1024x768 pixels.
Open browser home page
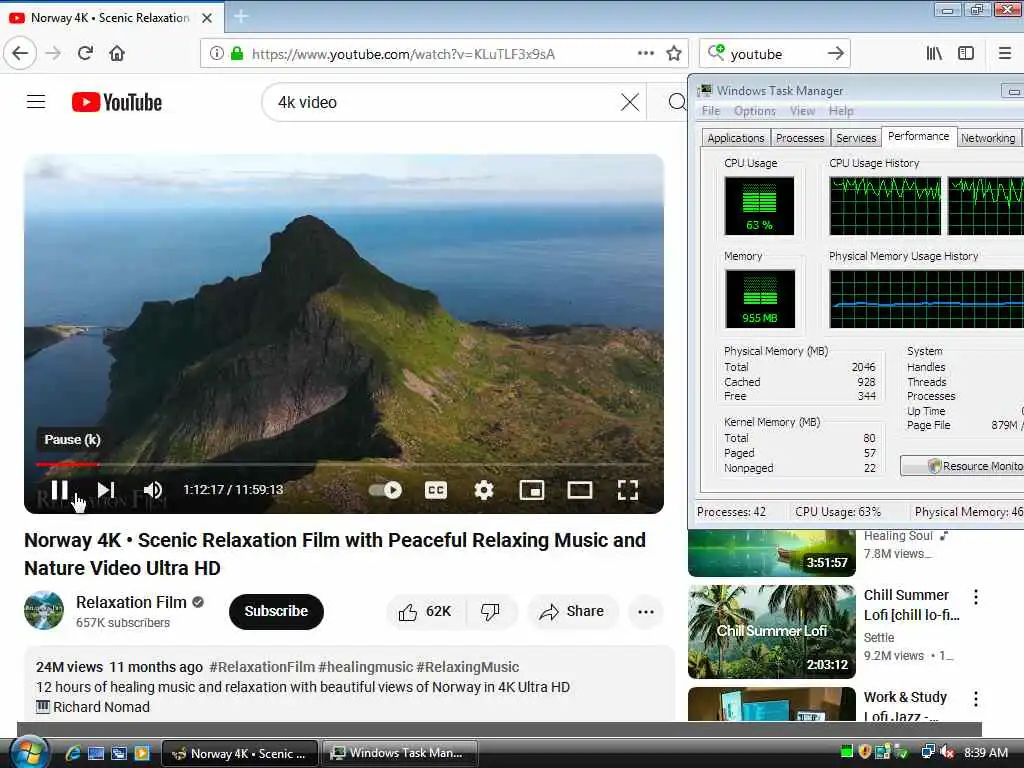coord(117,53)
